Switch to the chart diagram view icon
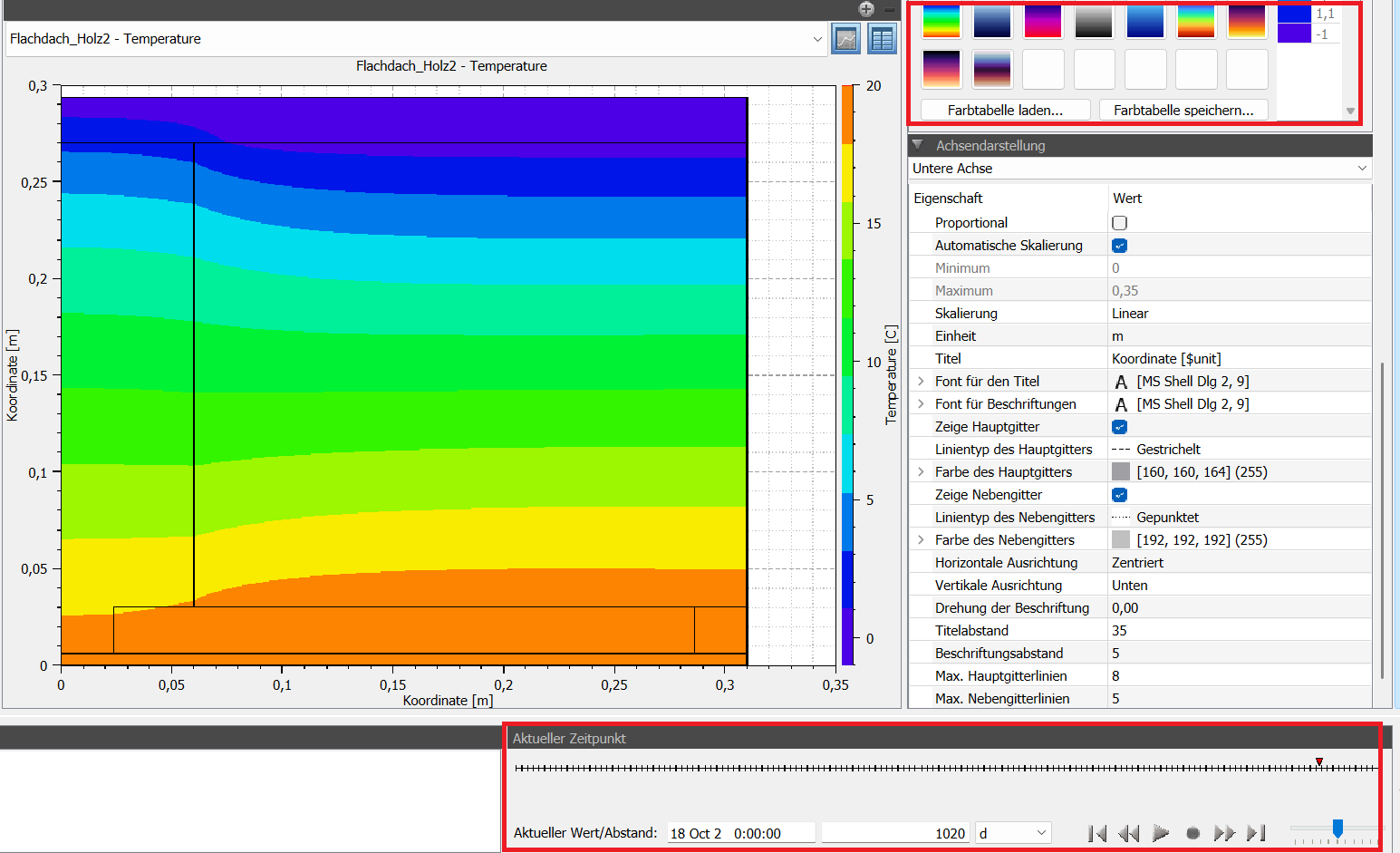 click(x=845, y=39)
